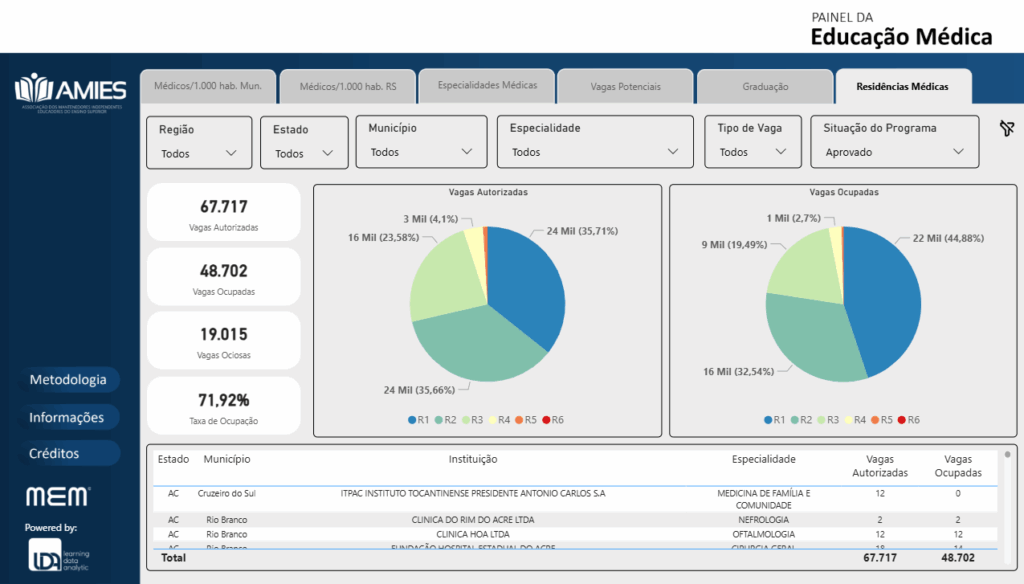The height and width of the screenshot is (584, 1024).
Task: Click the table's vertical scrollbar handle
Action: point(1007,455)
